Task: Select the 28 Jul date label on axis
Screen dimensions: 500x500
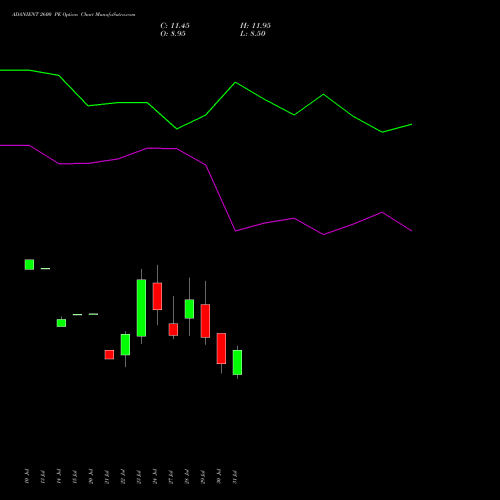Action: coord(187,476)
